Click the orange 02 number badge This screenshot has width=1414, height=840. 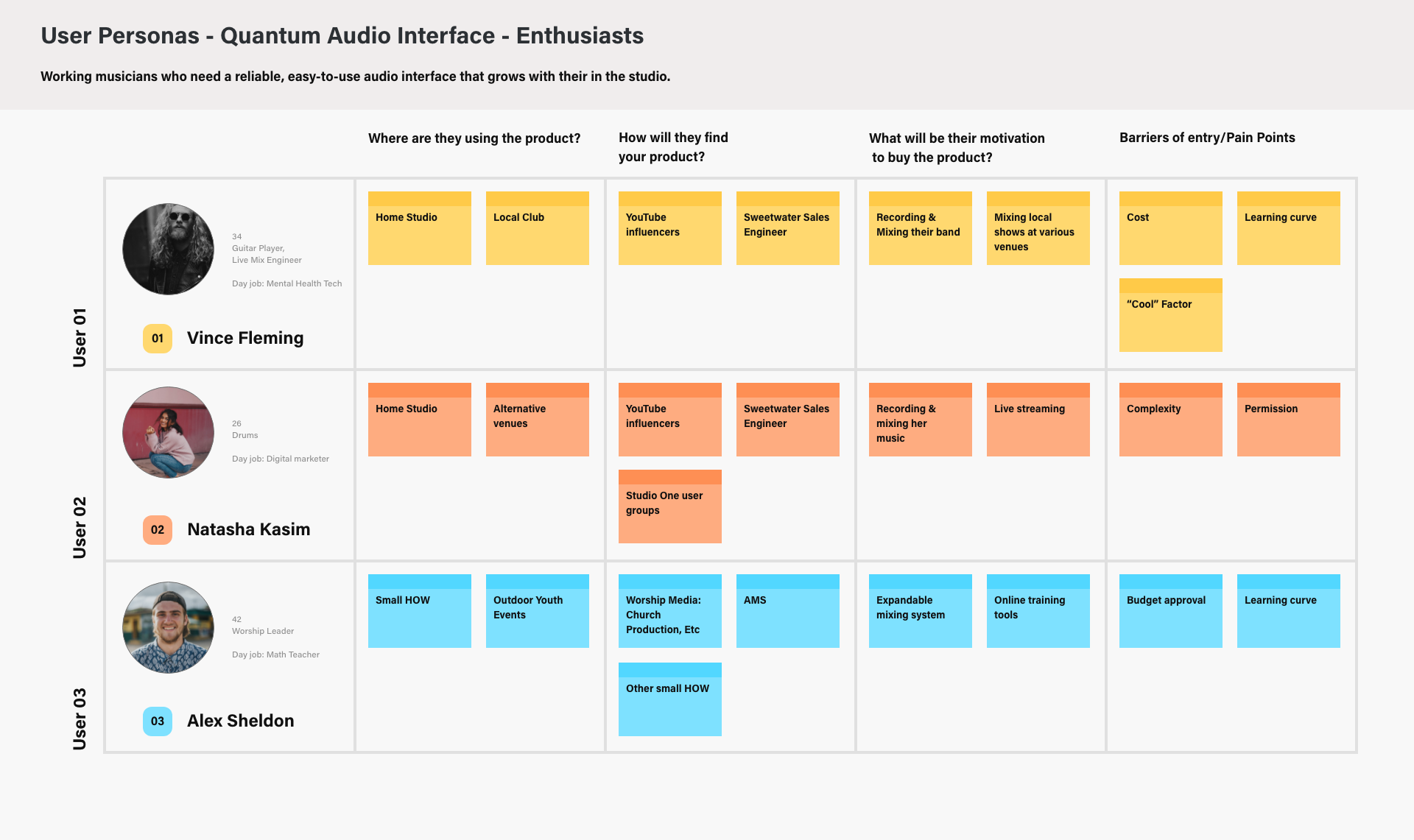coord(158,530)
